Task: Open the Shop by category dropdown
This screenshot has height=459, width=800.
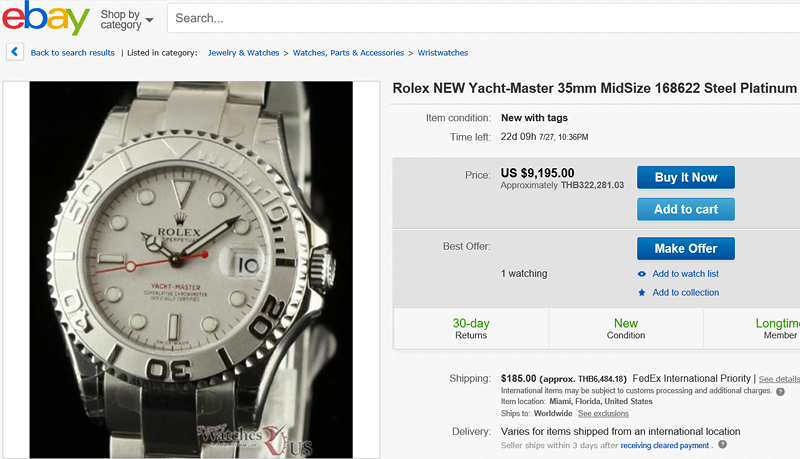Action: [127, 19]
